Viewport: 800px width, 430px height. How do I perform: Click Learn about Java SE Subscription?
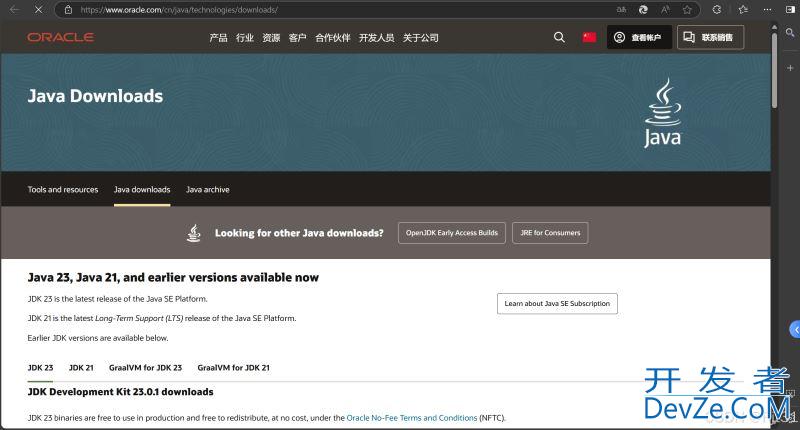[557, 303]
